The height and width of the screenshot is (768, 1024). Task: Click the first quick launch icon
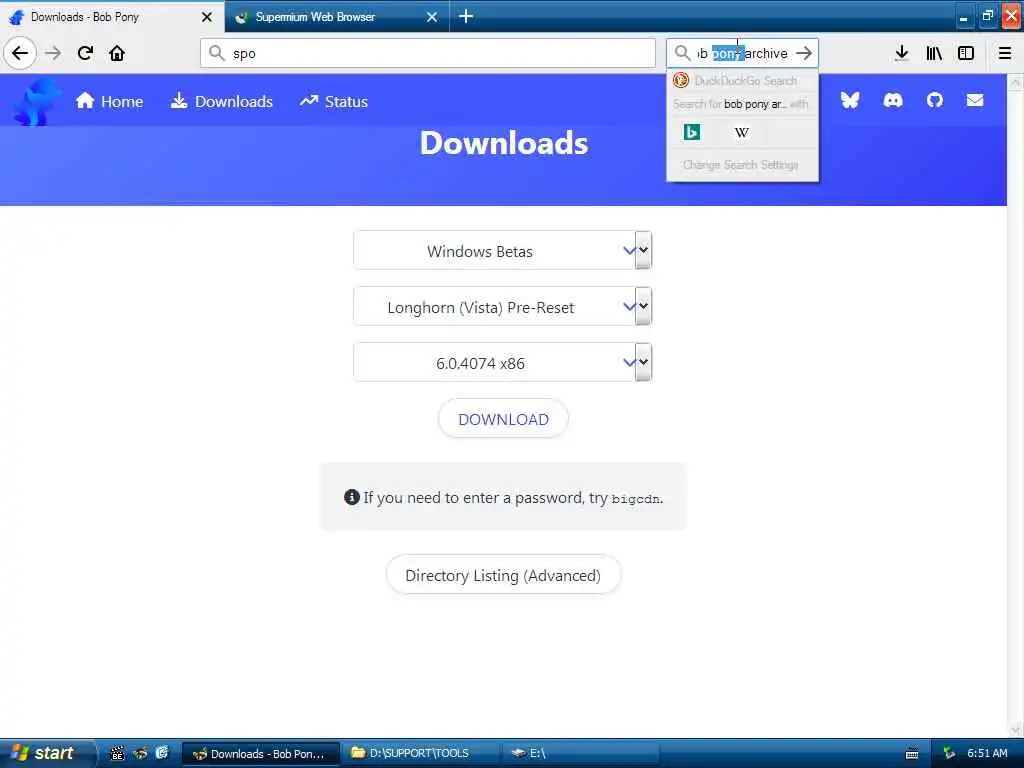click(x=117, y=754)
